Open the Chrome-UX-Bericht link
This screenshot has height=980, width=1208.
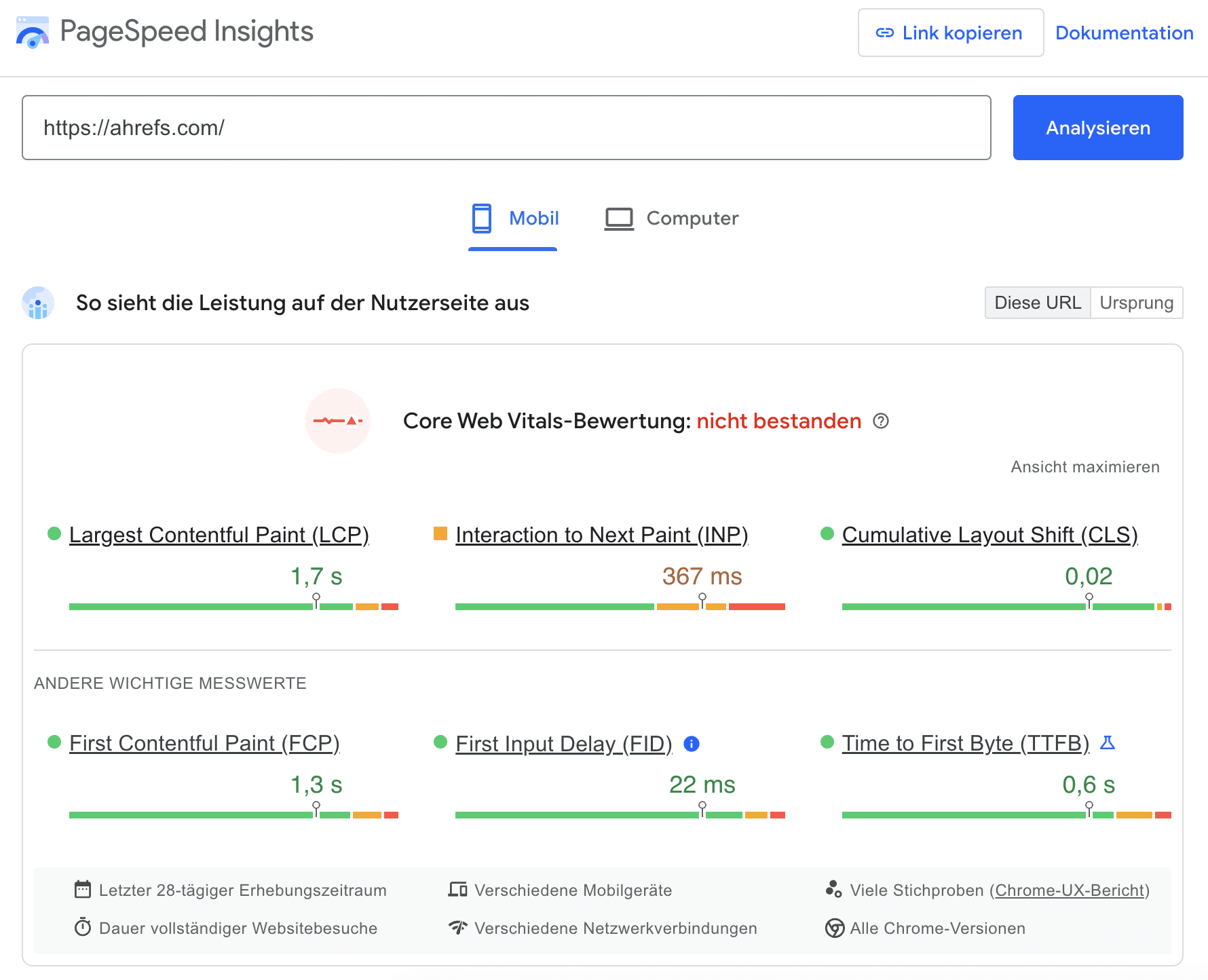tap(1070, 890)
